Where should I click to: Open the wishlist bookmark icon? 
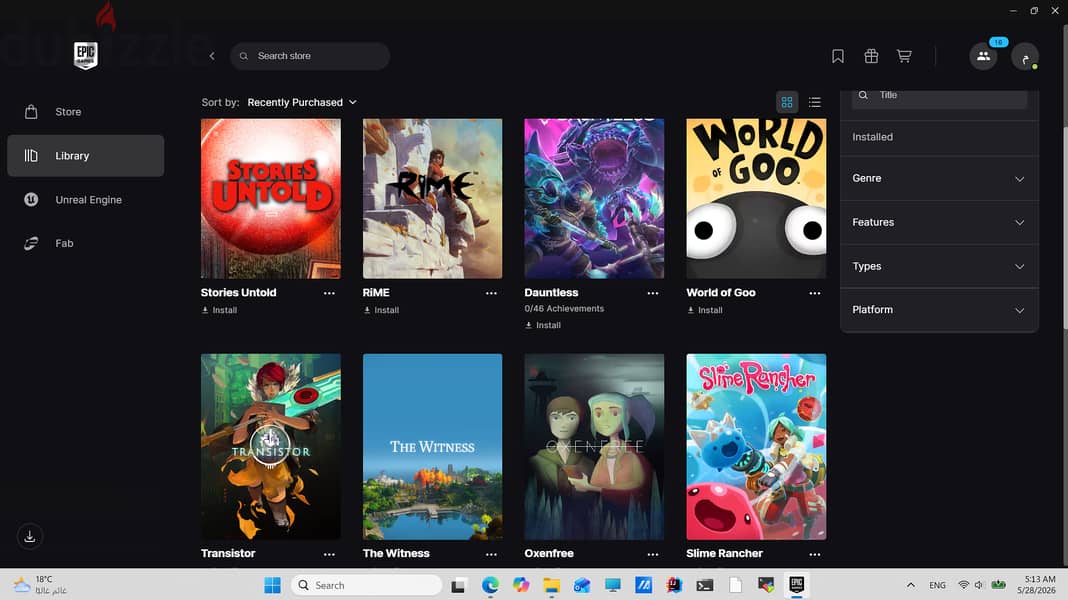point(838,56)
